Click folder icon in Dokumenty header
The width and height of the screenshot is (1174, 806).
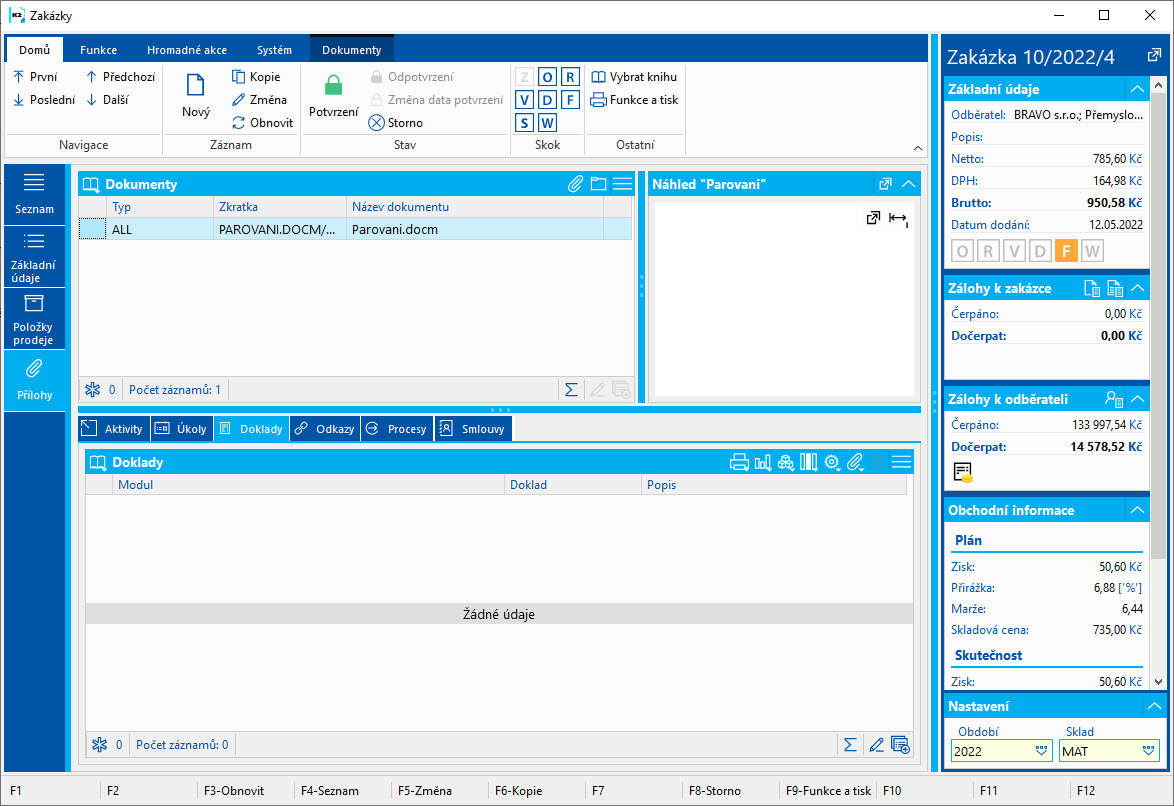point(598,184)
